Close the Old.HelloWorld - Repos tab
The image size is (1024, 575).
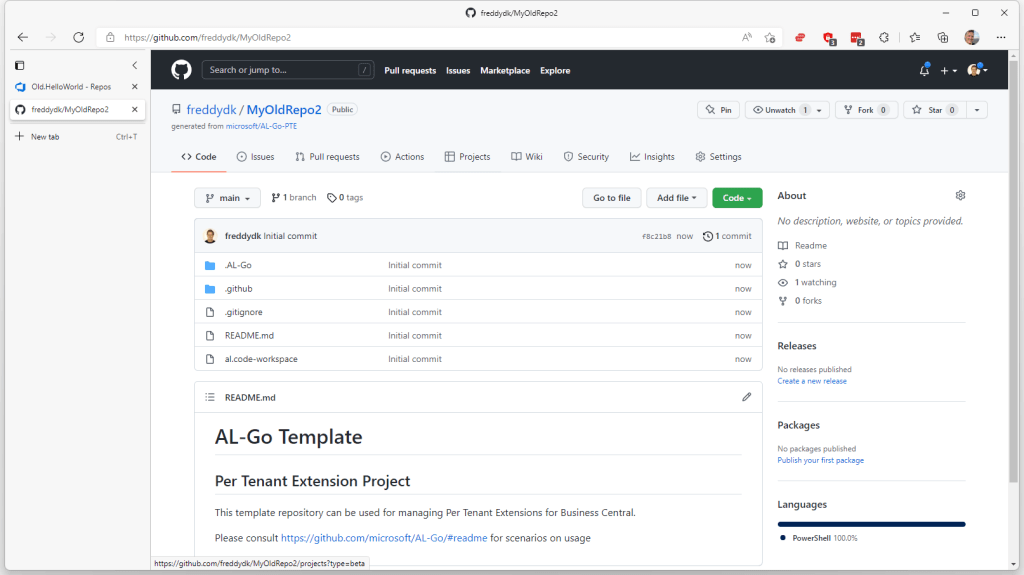coord(135,87)
